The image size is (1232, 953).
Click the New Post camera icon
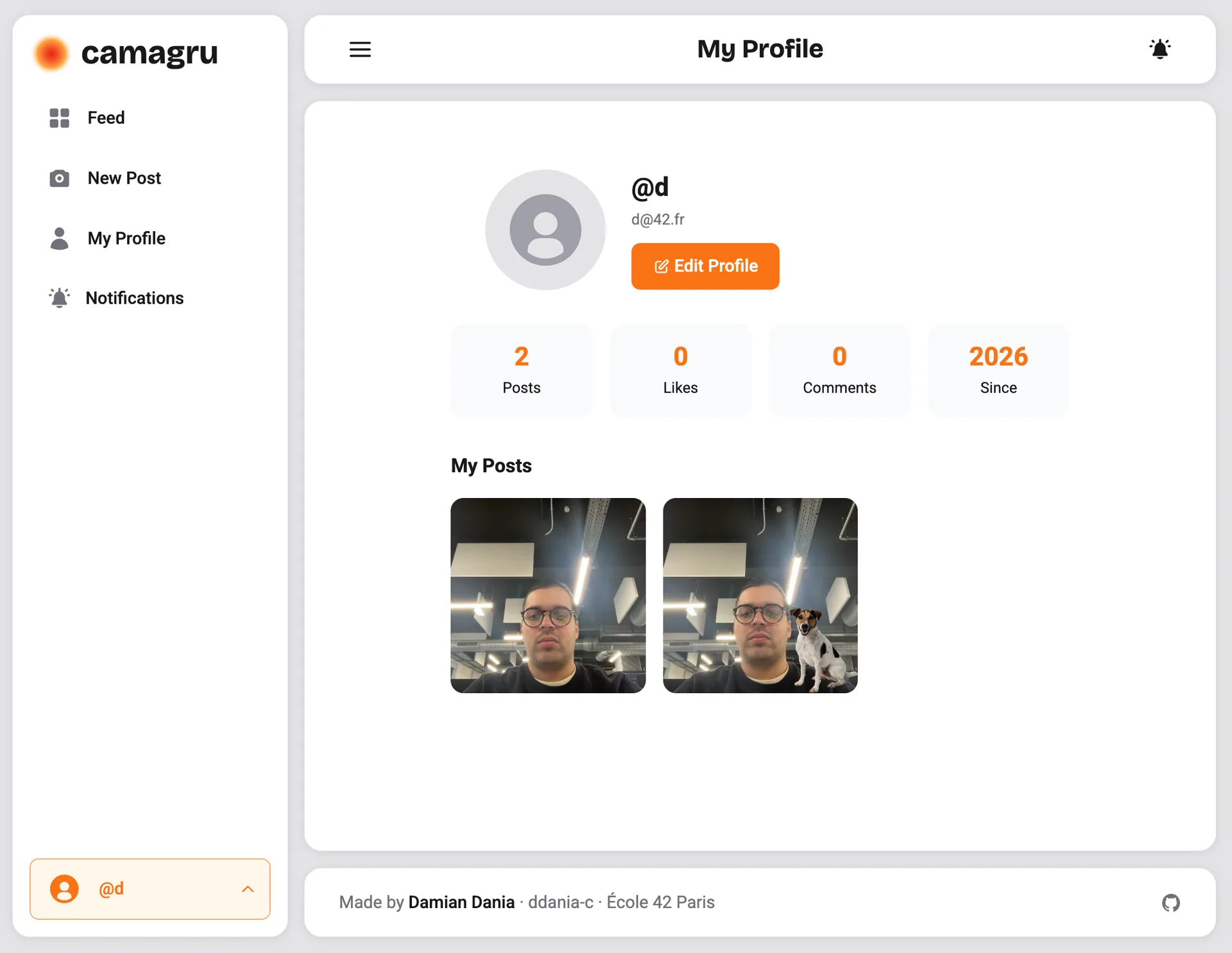tap(60, 178)
